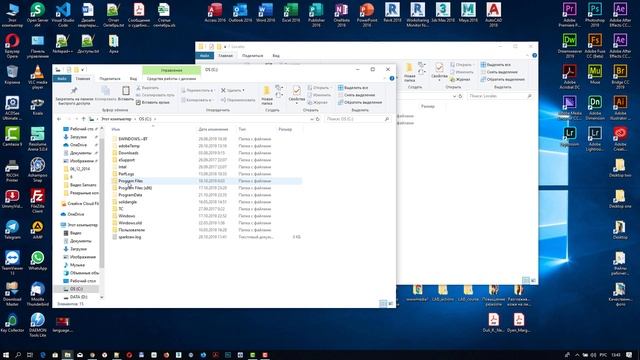Open Корзина (Recycle Bin) on desktop
The image size is (640, 360).
pos(12,75)
